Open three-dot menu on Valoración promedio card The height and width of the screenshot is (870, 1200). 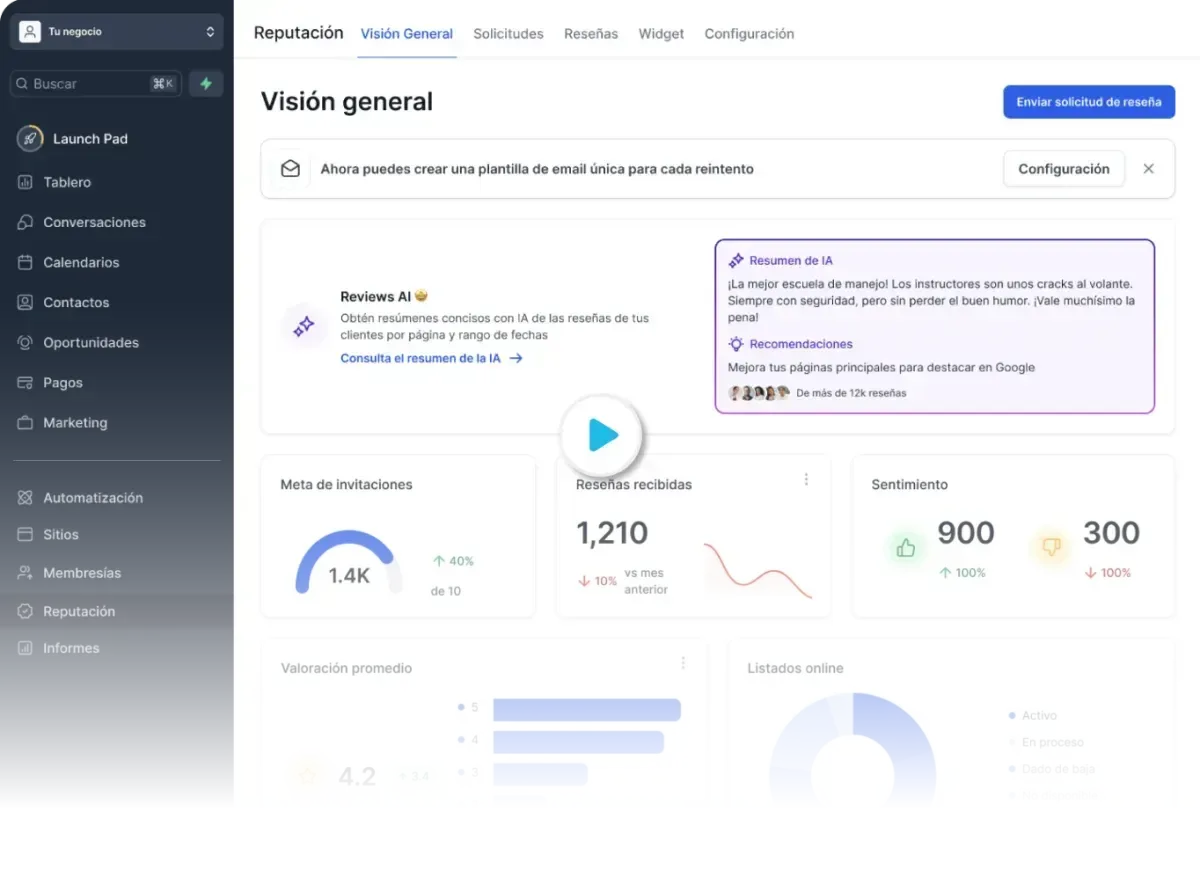coord(683,663)
